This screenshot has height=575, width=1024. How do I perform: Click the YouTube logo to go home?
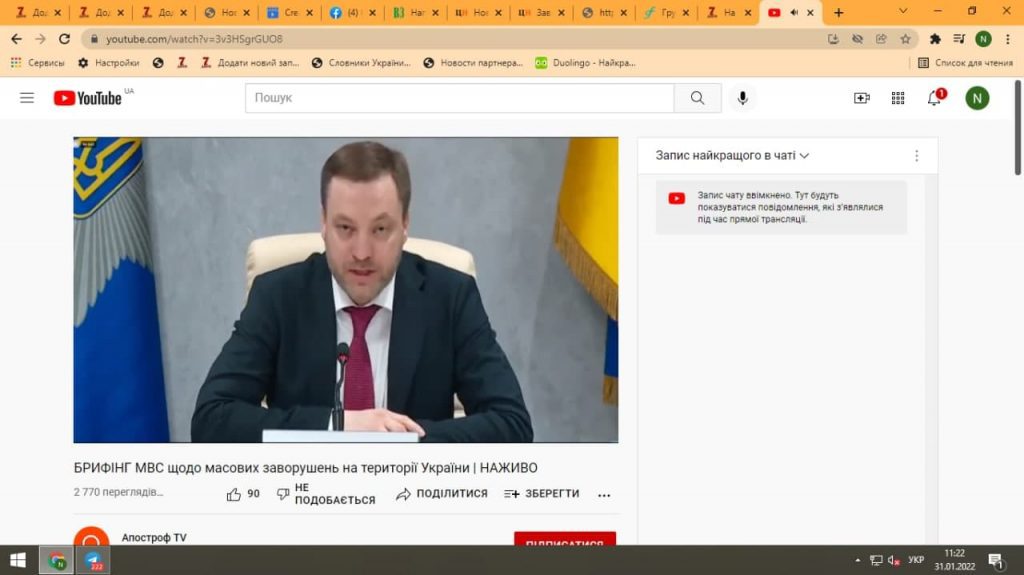[x=88, y=98]
